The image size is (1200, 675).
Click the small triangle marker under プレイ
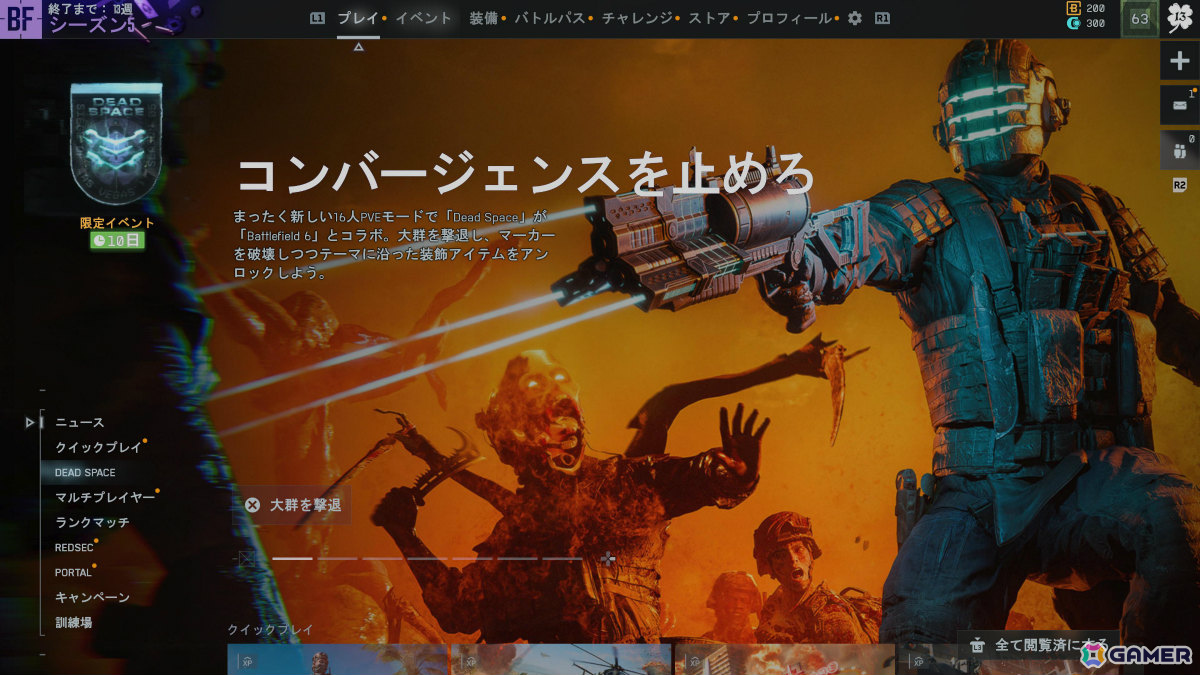[358, 46]
